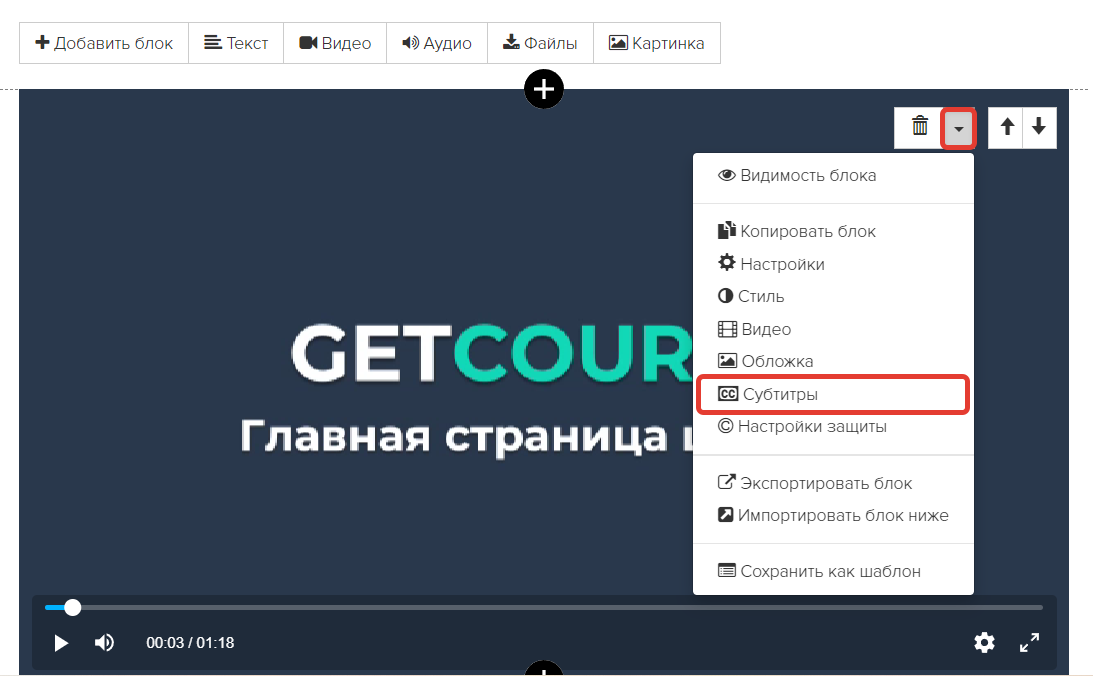Open Субтитры from the dropdown menu
This screenshot has width=1093, height=676.
pos(833,394)
